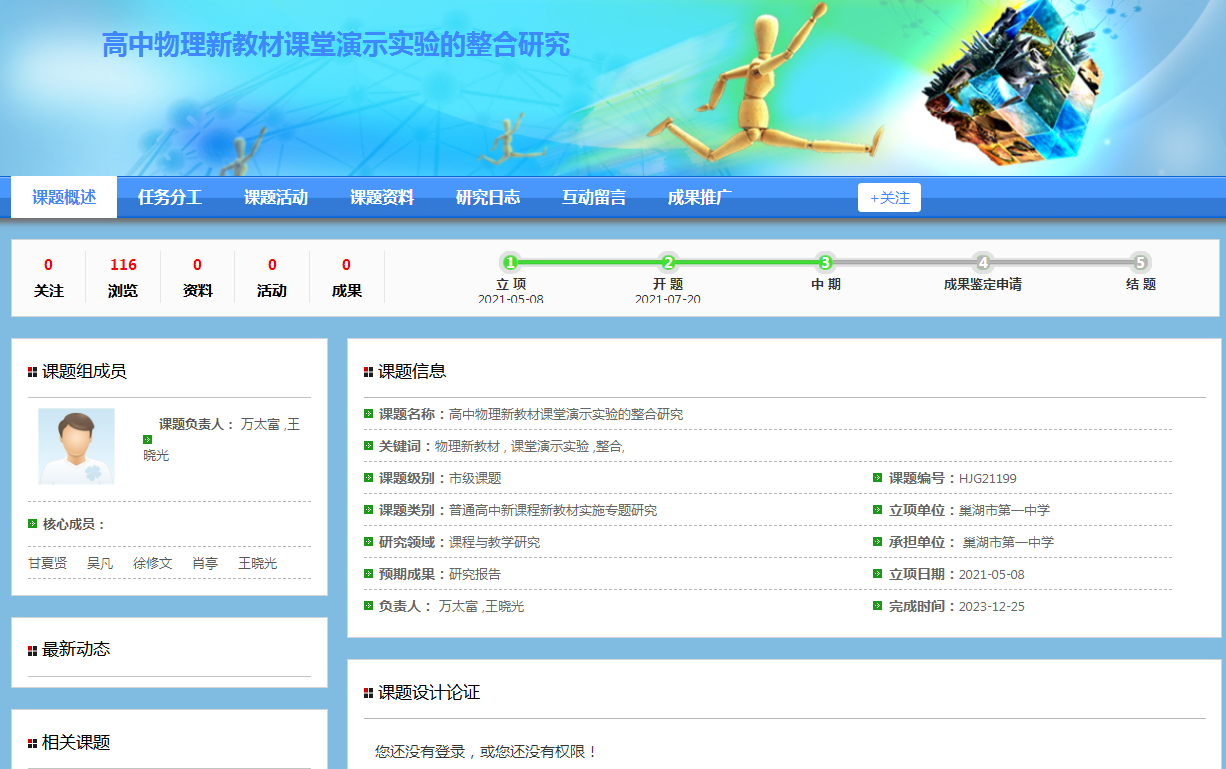Click core member name 甘夏贤

48,563
